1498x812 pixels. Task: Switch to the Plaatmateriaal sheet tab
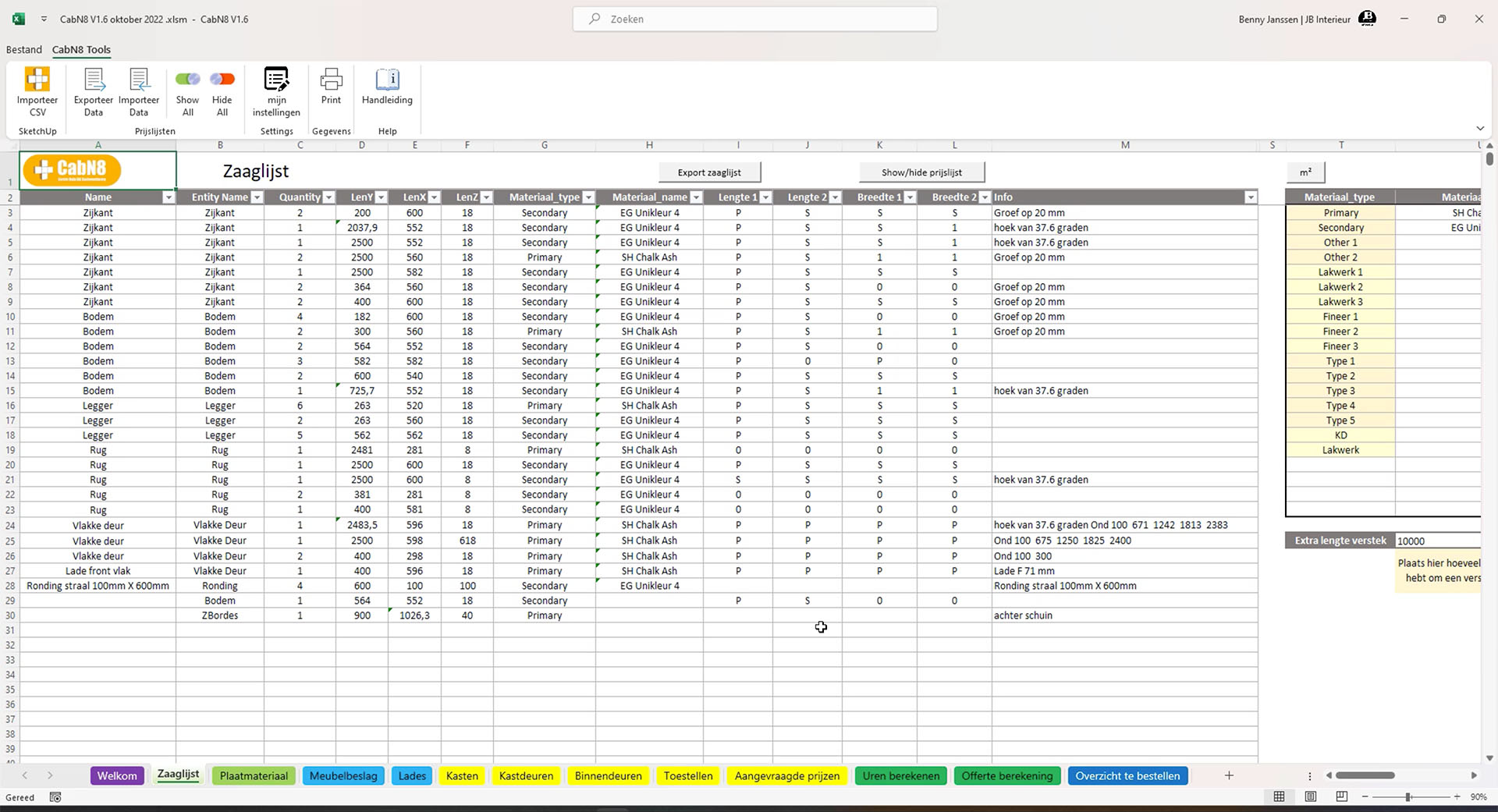[x=253, y=775]
